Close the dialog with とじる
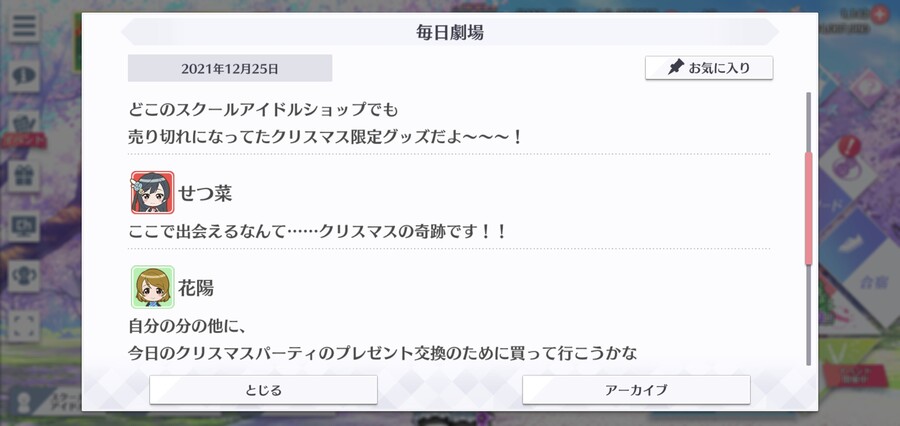Screen dimensions: 900x426 [263, 390]
